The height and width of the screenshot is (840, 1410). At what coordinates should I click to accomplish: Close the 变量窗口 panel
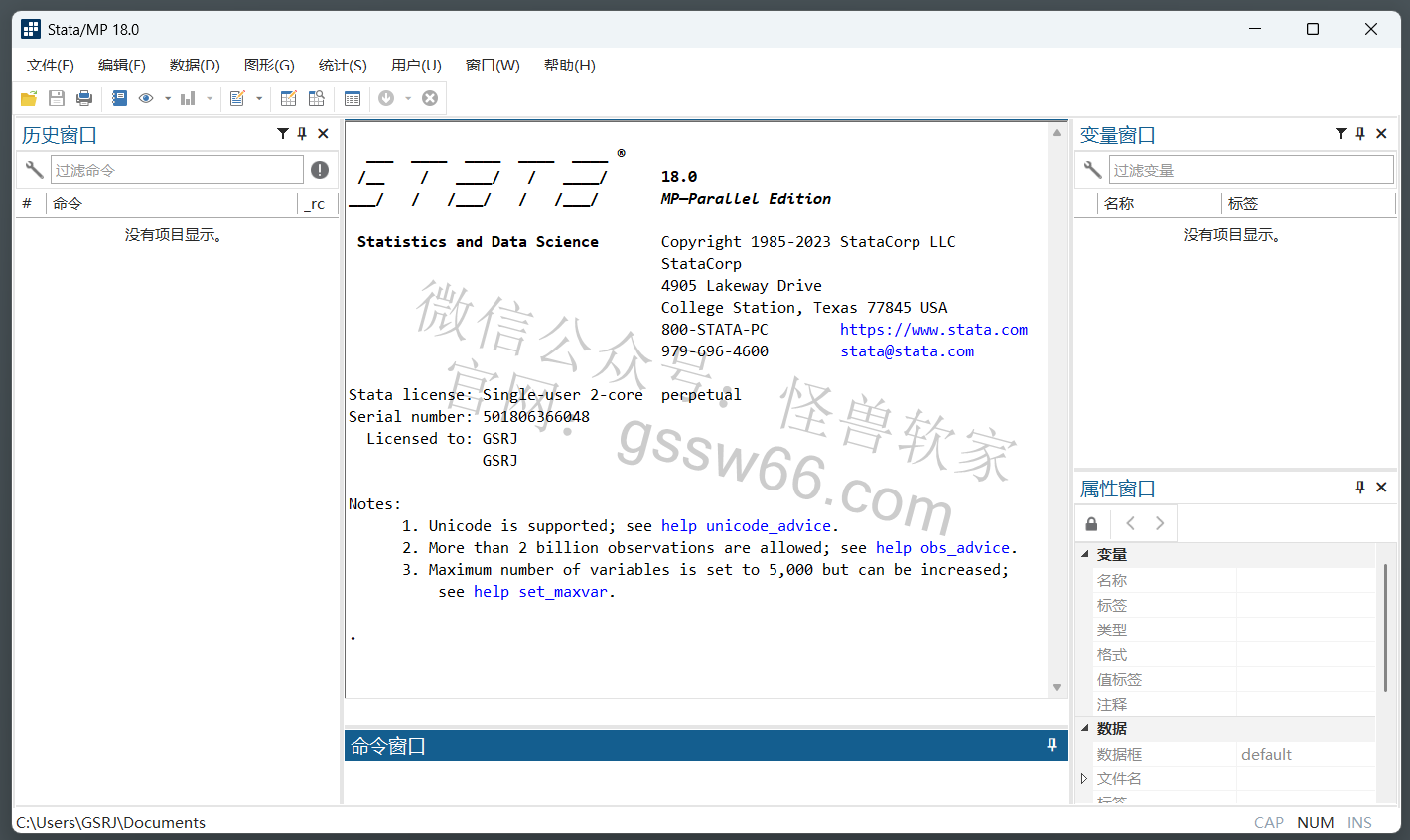1381,133
